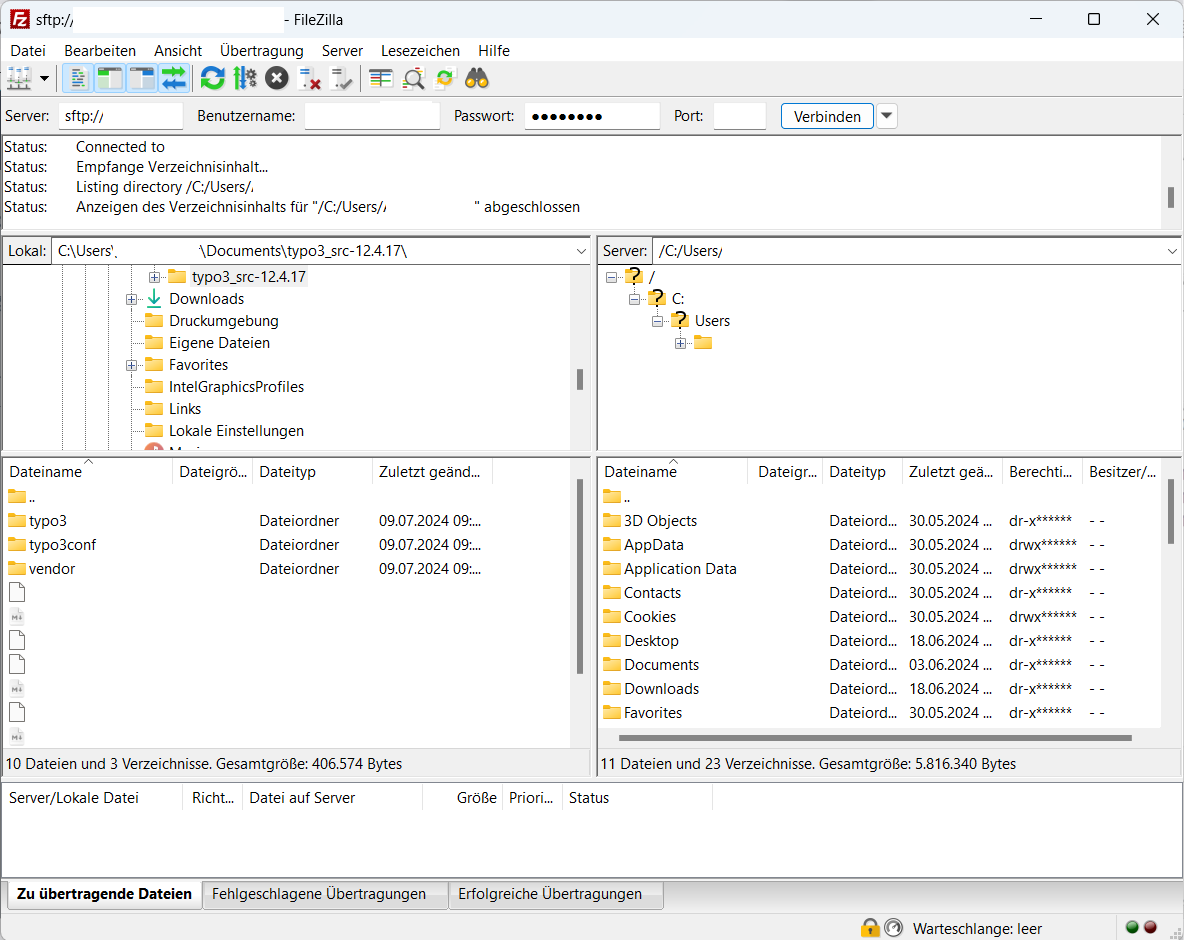
Task: Open remote server path dropdown
Action: point(1172,251)
